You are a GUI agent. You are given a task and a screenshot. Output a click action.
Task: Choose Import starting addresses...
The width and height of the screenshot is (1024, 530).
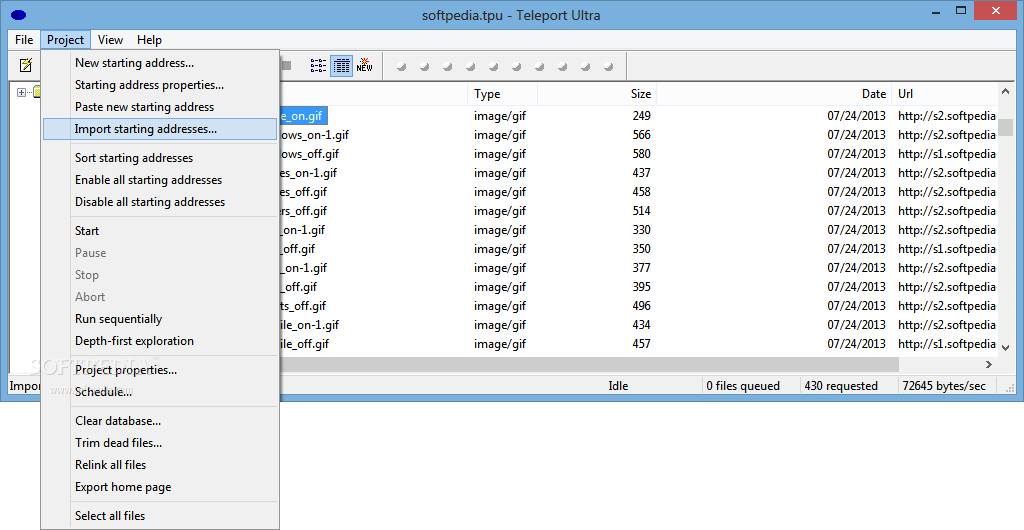160,129
